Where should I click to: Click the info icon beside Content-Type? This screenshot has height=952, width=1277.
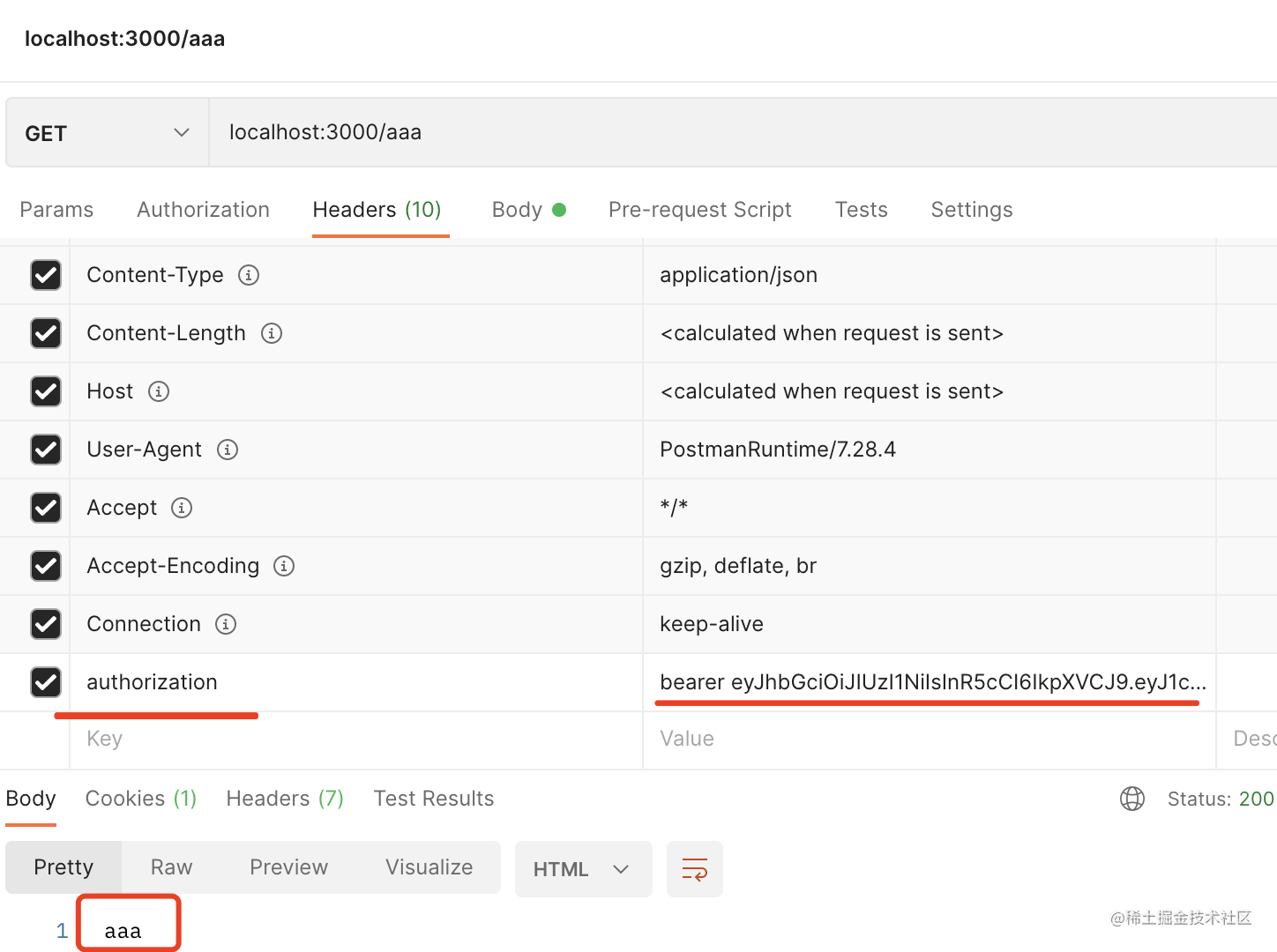coord(249,275)
